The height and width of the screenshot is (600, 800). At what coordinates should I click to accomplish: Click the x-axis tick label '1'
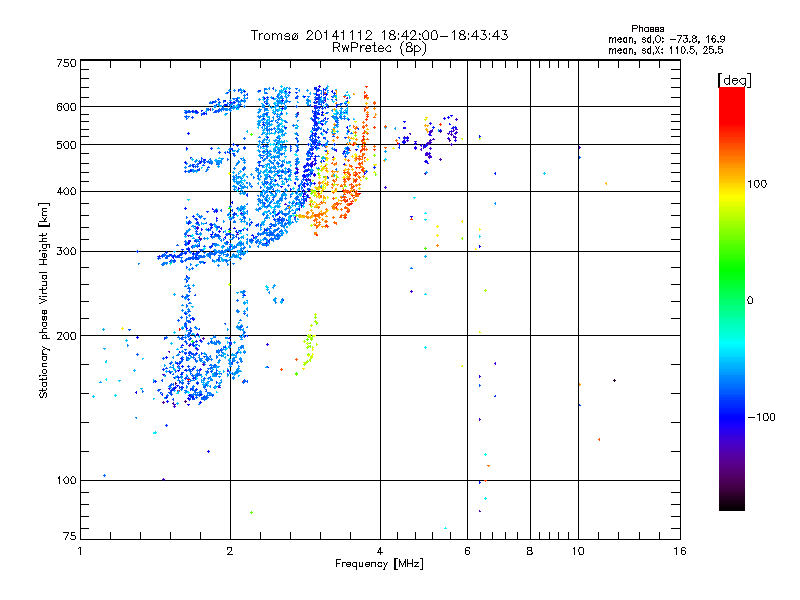point(80,551)
